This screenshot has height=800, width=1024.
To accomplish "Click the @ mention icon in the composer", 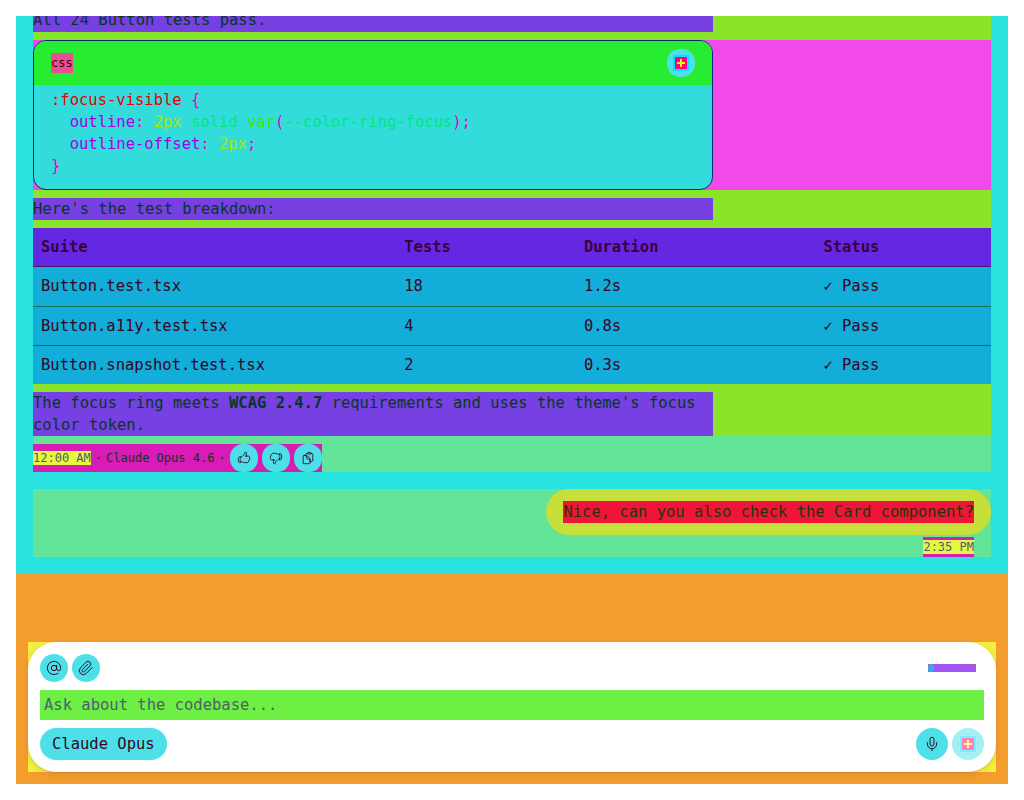I will point(54,668).
